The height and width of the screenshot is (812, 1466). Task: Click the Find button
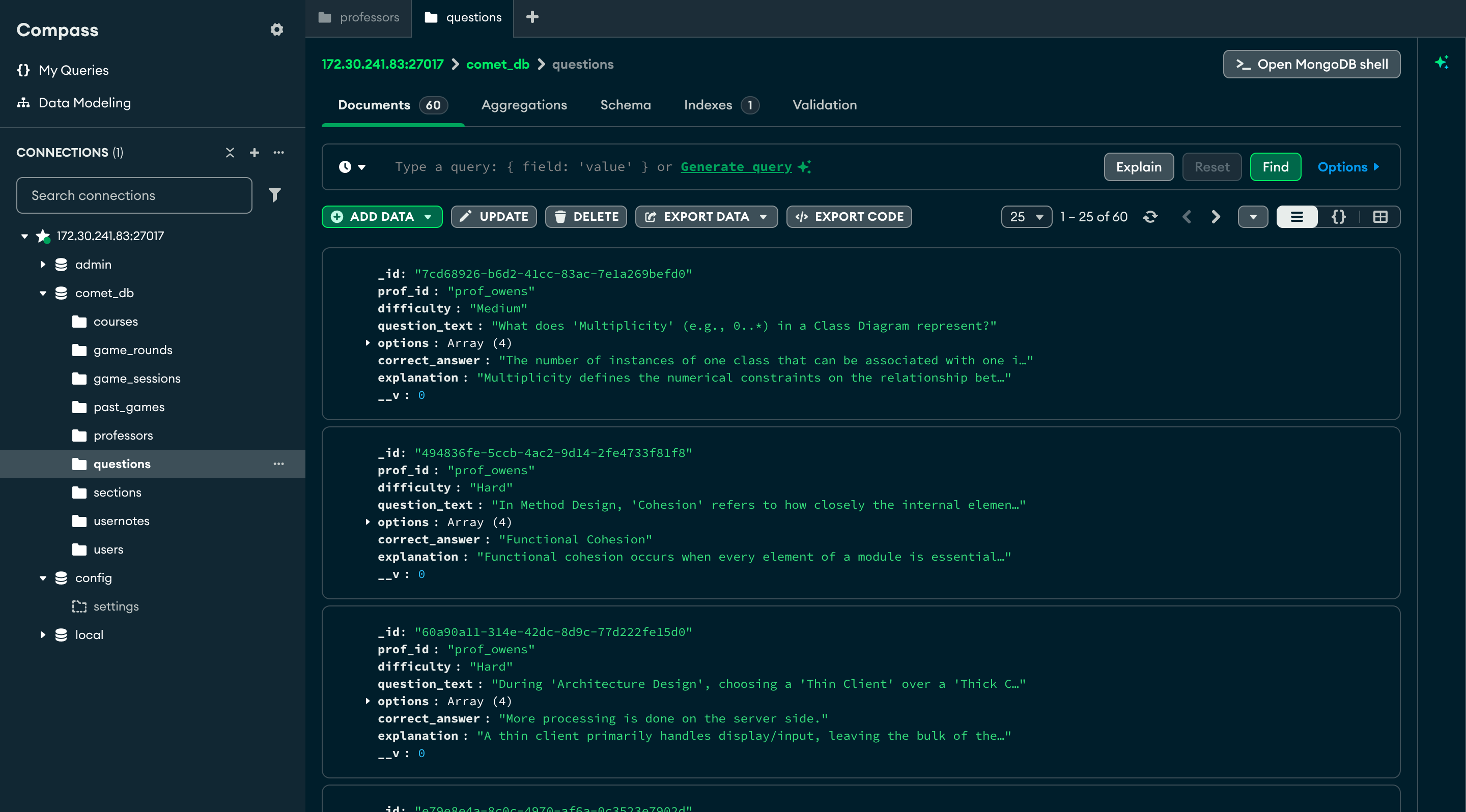1275,166
